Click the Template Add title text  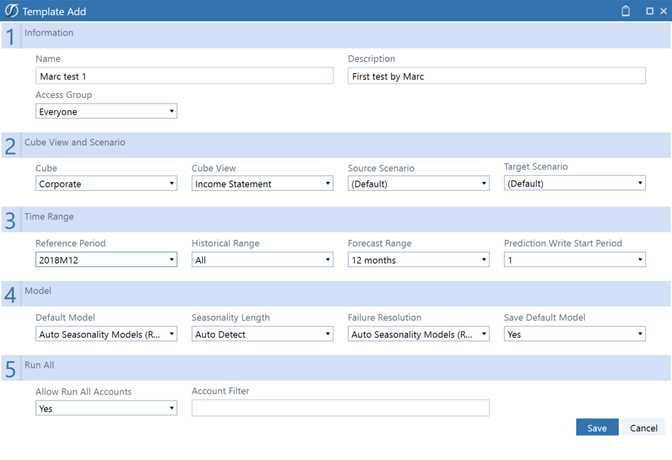point(54,12)
